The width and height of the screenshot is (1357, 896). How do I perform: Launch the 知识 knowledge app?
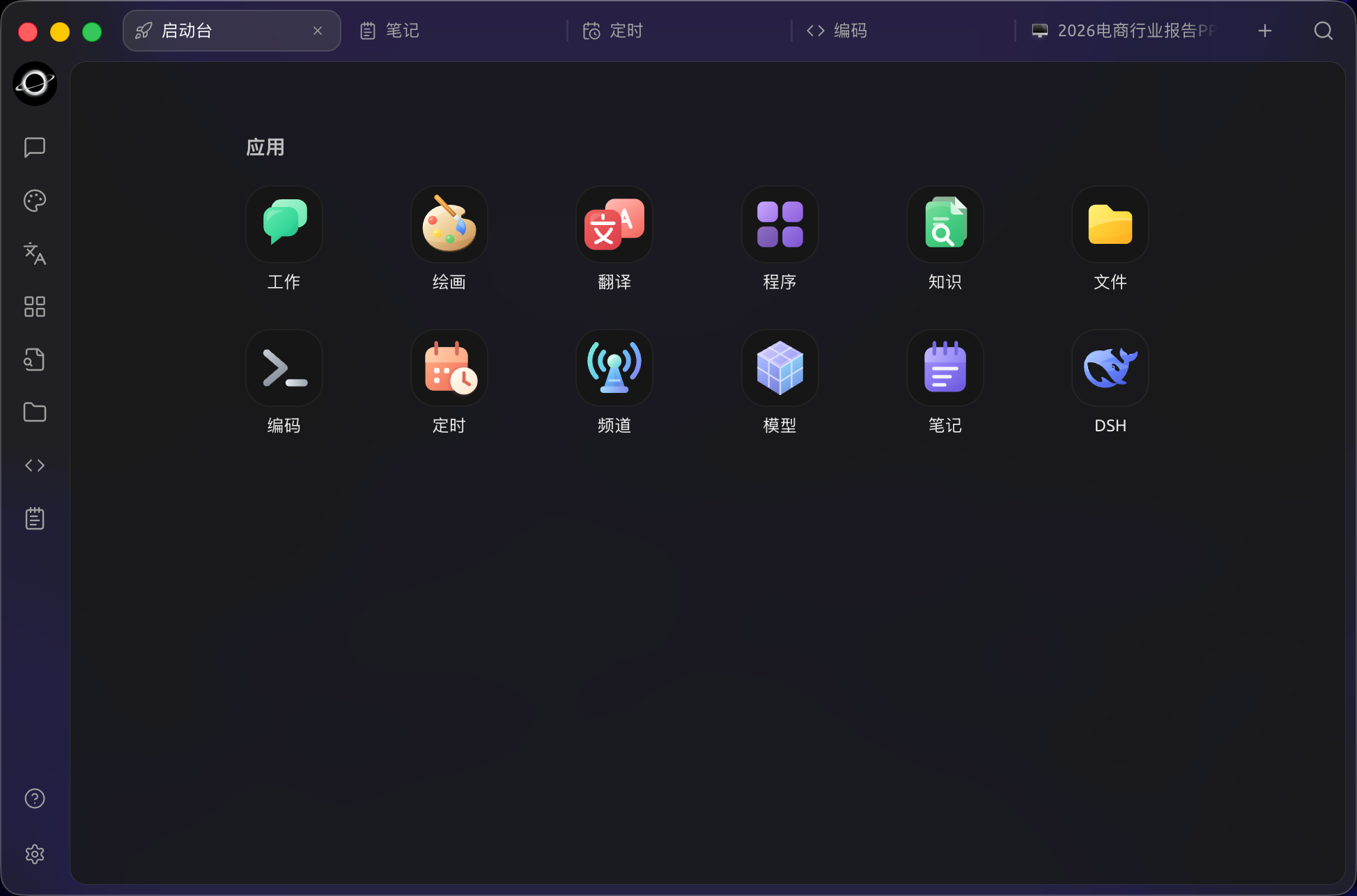[x=945, y=224]
